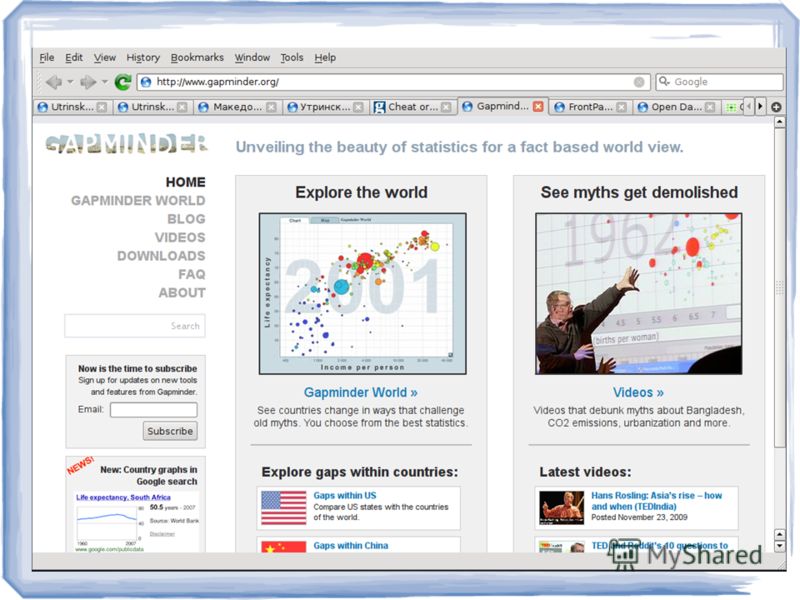The height and width of the screenshot is (600, 800).
Task: Click the Email input field
Action: (x=154, y=410)
